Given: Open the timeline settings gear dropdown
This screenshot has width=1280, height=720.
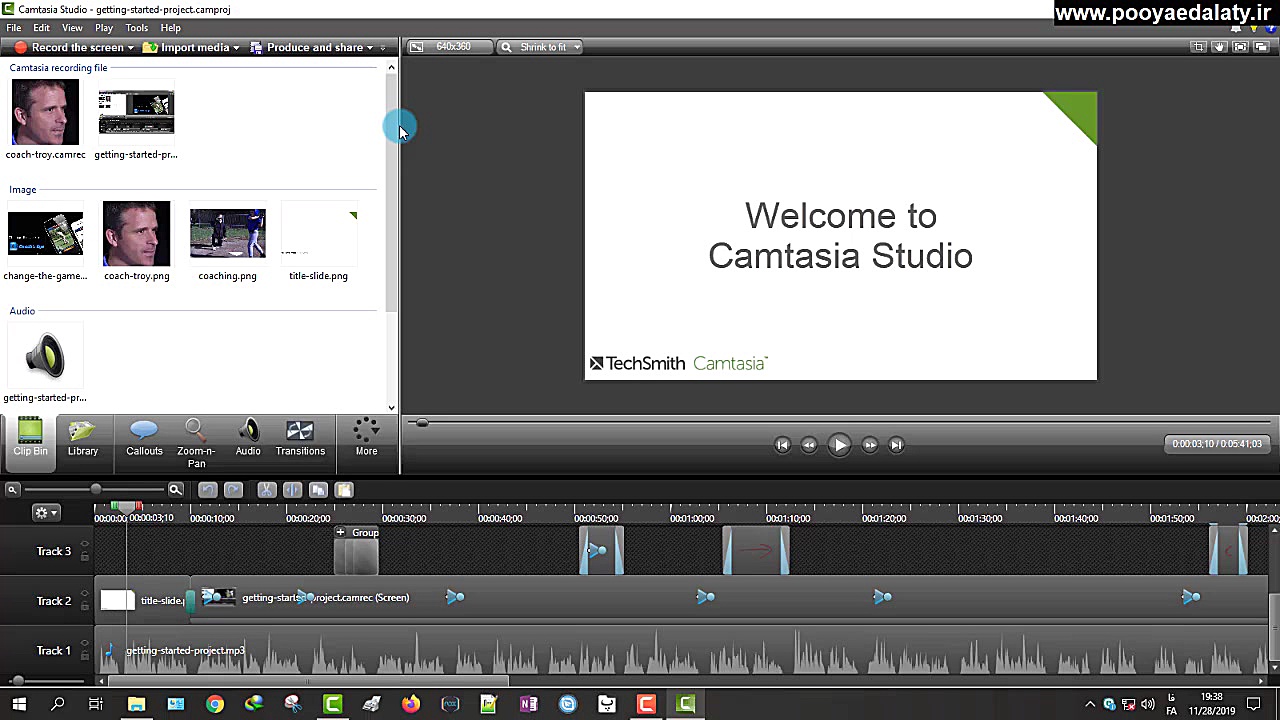Looking at the screenshot, I should (46, 512).
